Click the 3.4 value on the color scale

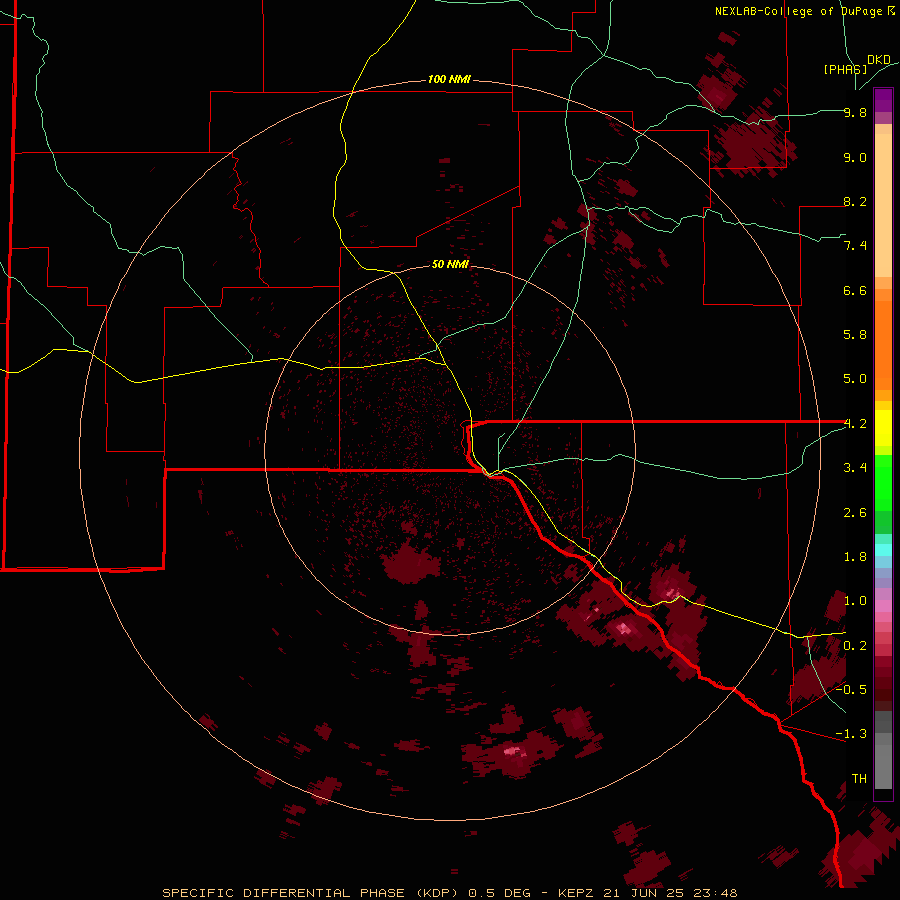[x=855, y=468]
